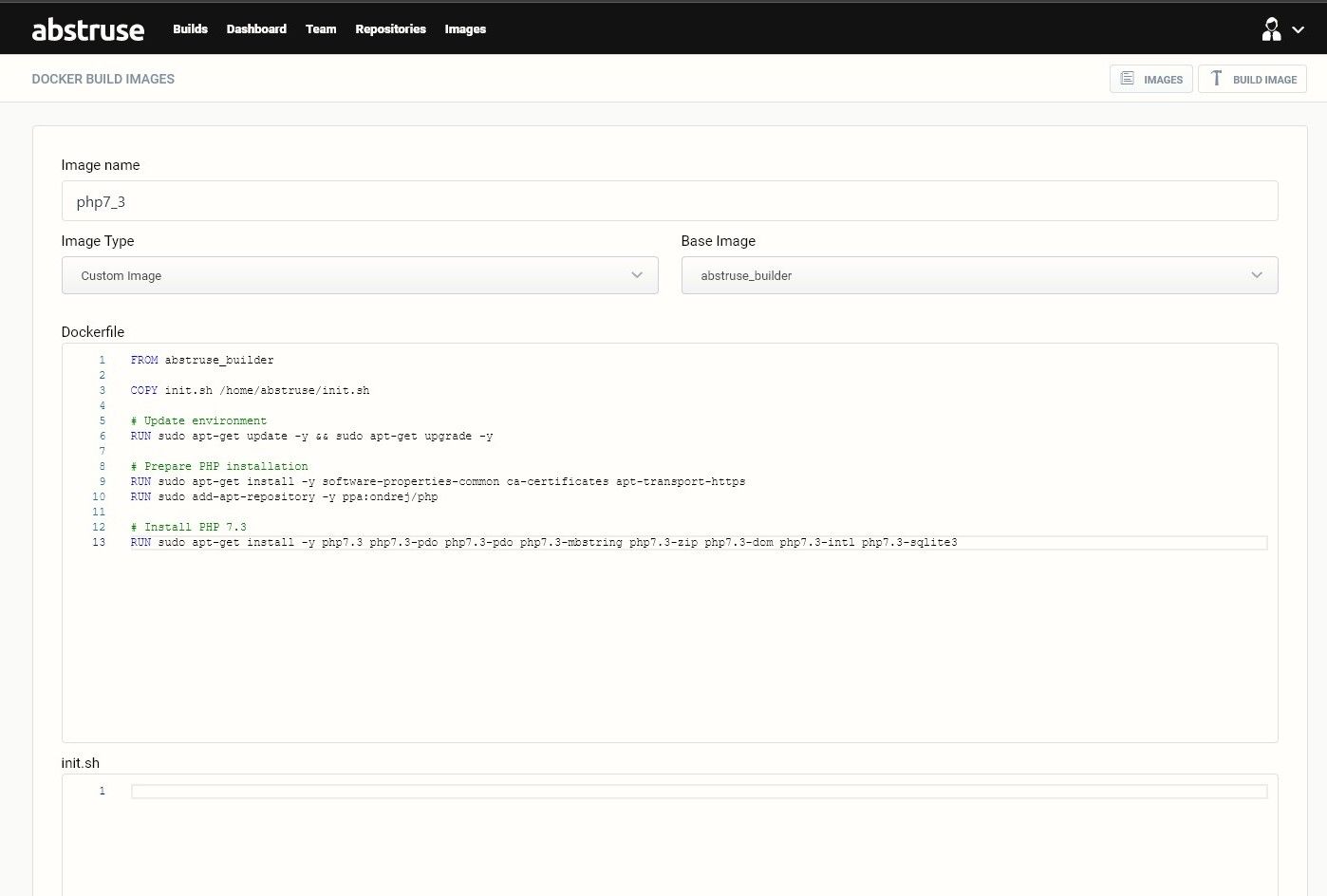The width and height of the screenshot is (1327, 896).
Task: Click the Image Type dropdown chevron
Action: [x=637, y=275]
